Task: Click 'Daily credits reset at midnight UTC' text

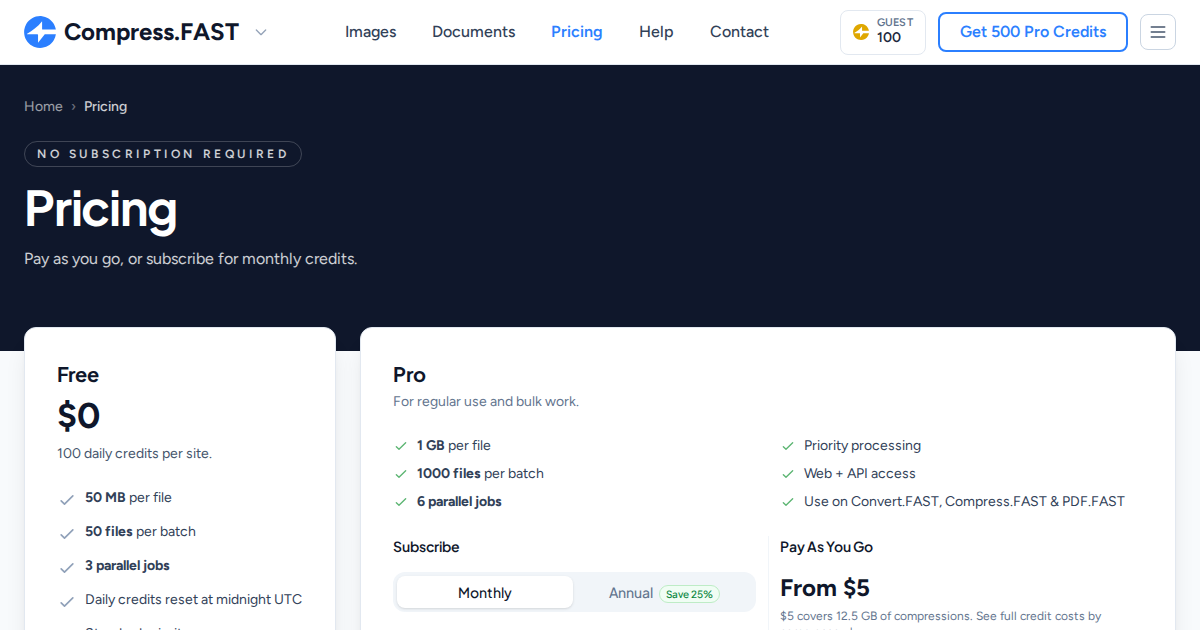Action: click(193, 599)
